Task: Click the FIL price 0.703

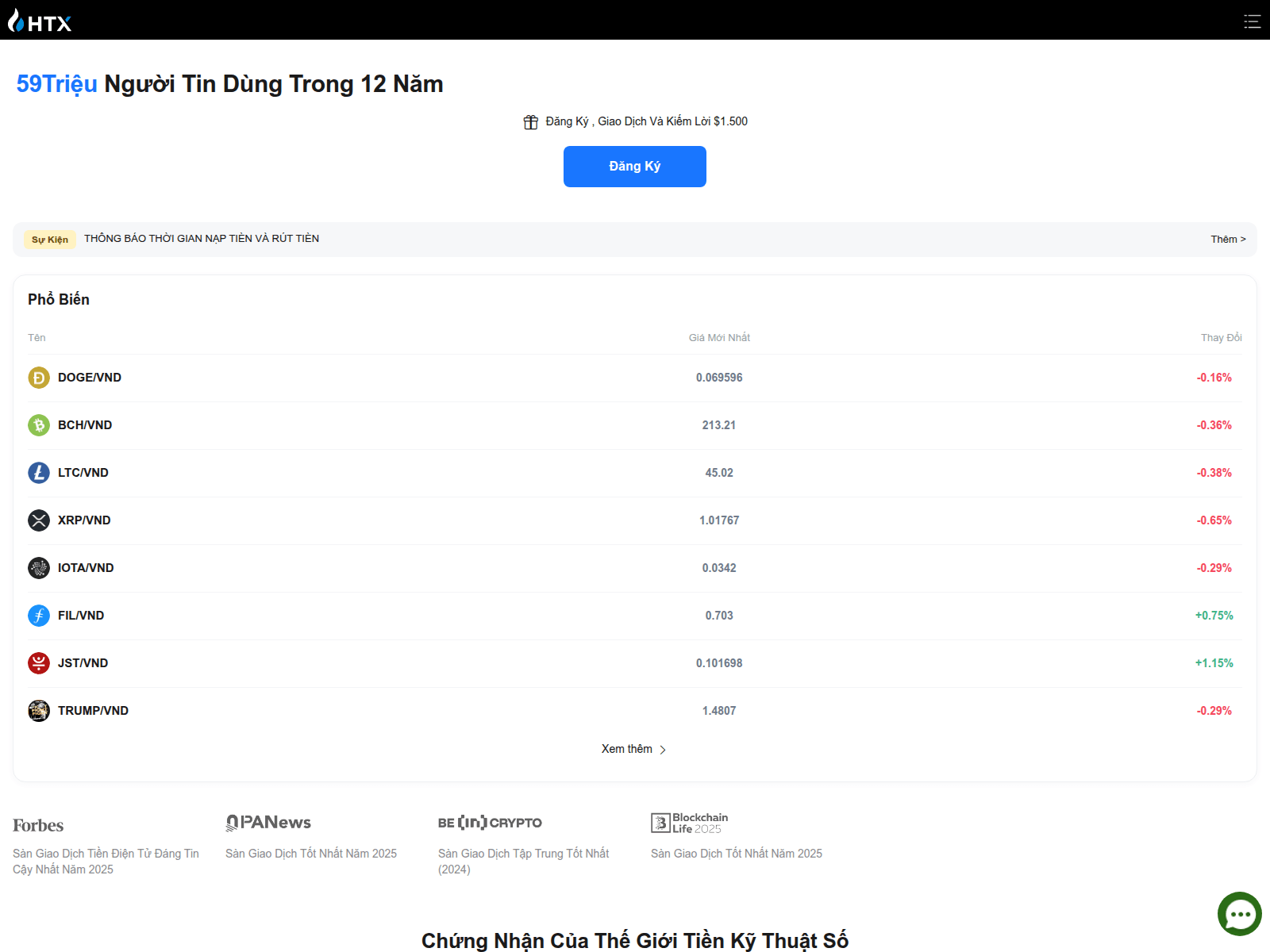Action: click(719, 616)
